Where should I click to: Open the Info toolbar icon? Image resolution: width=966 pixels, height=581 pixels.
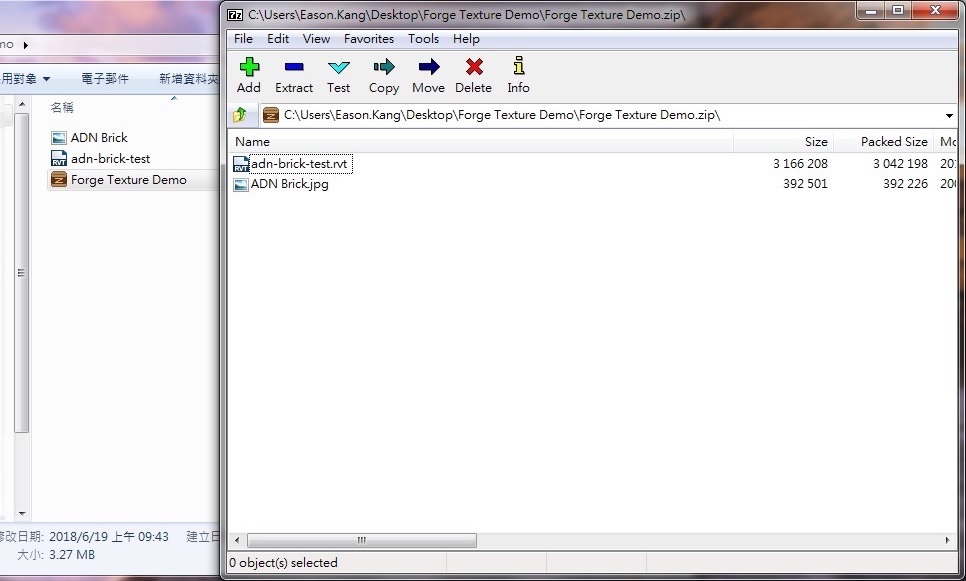[519, 66]
